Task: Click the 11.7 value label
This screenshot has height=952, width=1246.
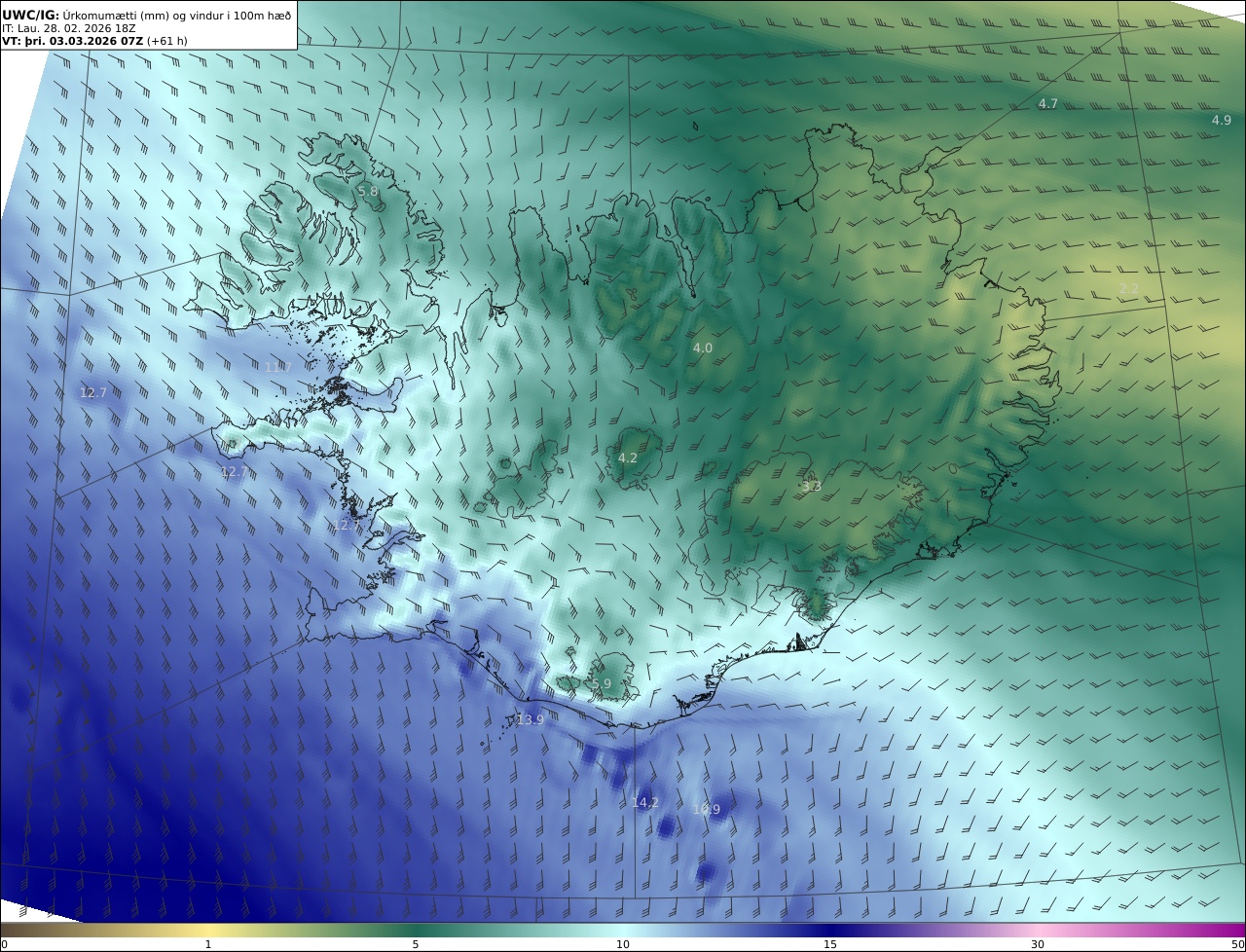Action: tap(277, 367)
